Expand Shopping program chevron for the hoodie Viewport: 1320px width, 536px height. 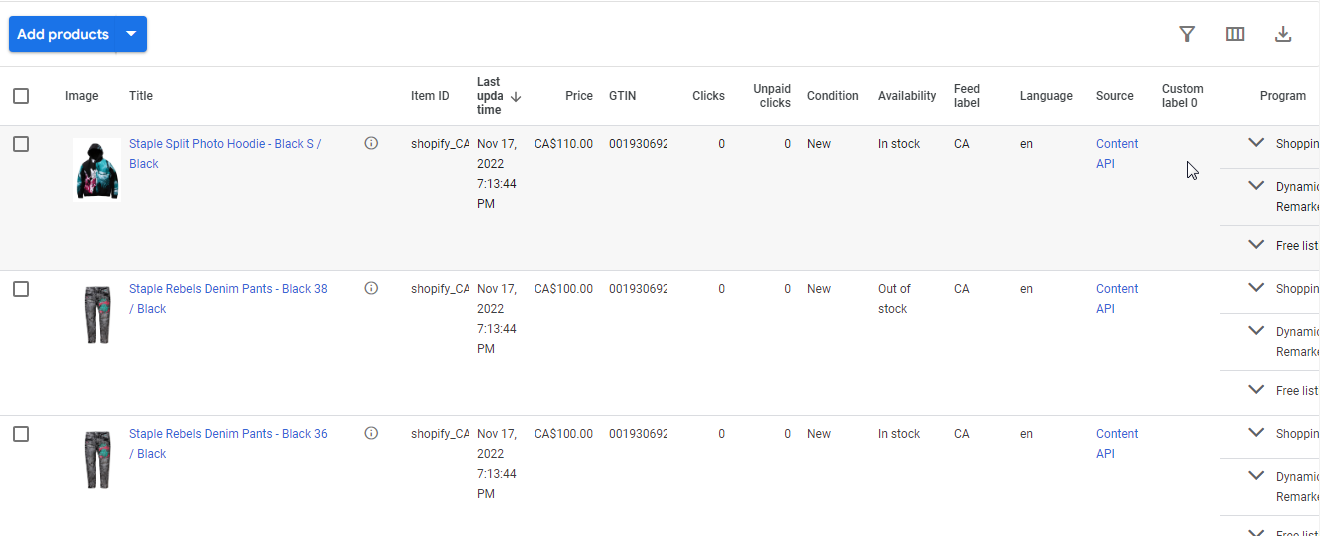(x=1256, y=143)
